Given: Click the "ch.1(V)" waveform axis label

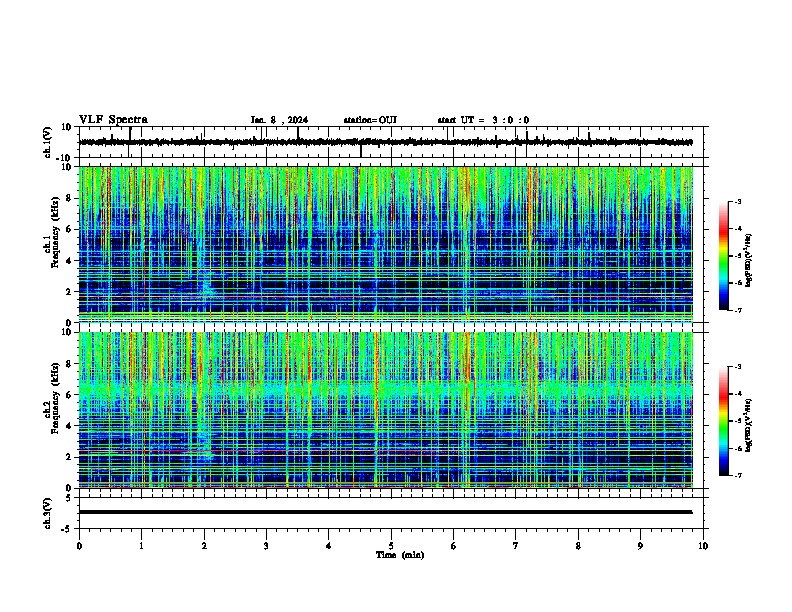Looking at the screenshot, I should coord(48,142).
